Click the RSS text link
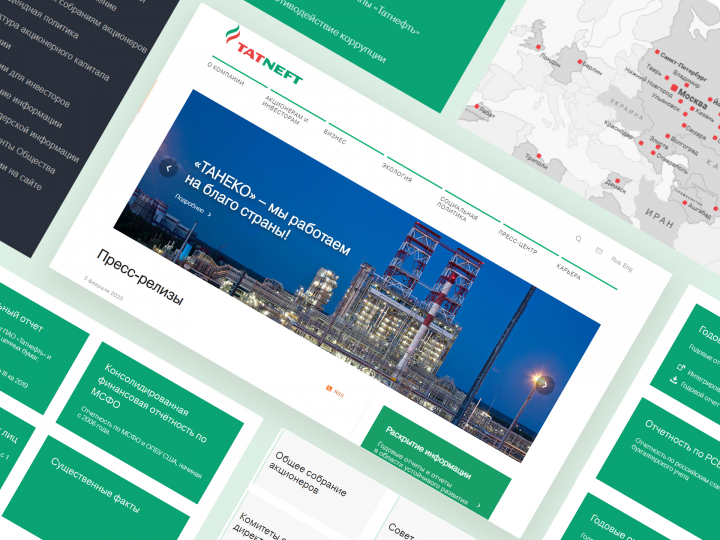 (x=338, y=394)
